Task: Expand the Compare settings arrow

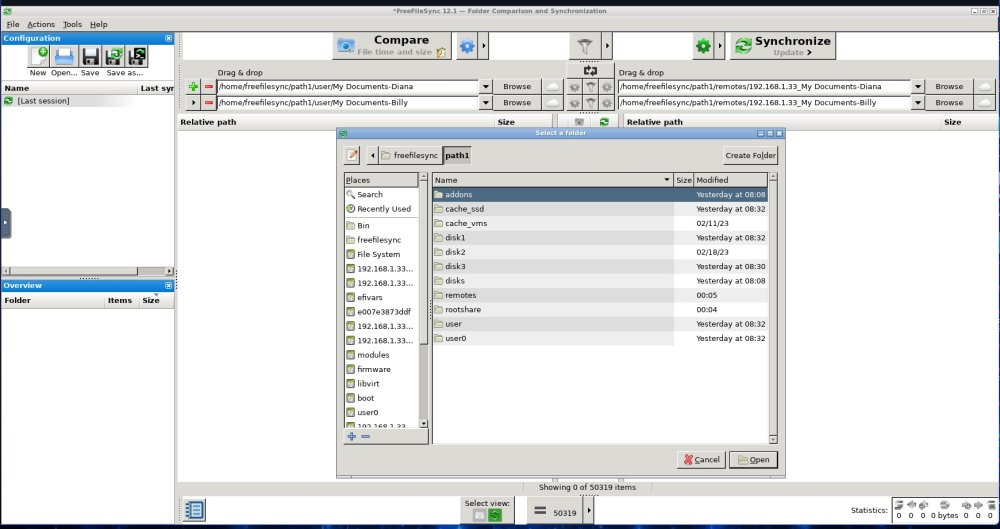Action: click(x=485, y=46)
